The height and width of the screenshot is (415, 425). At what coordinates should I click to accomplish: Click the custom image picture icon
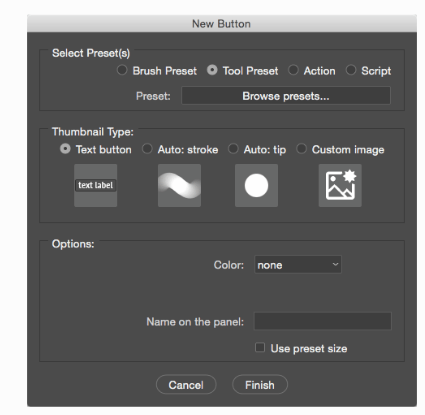[x=340, y=185]
